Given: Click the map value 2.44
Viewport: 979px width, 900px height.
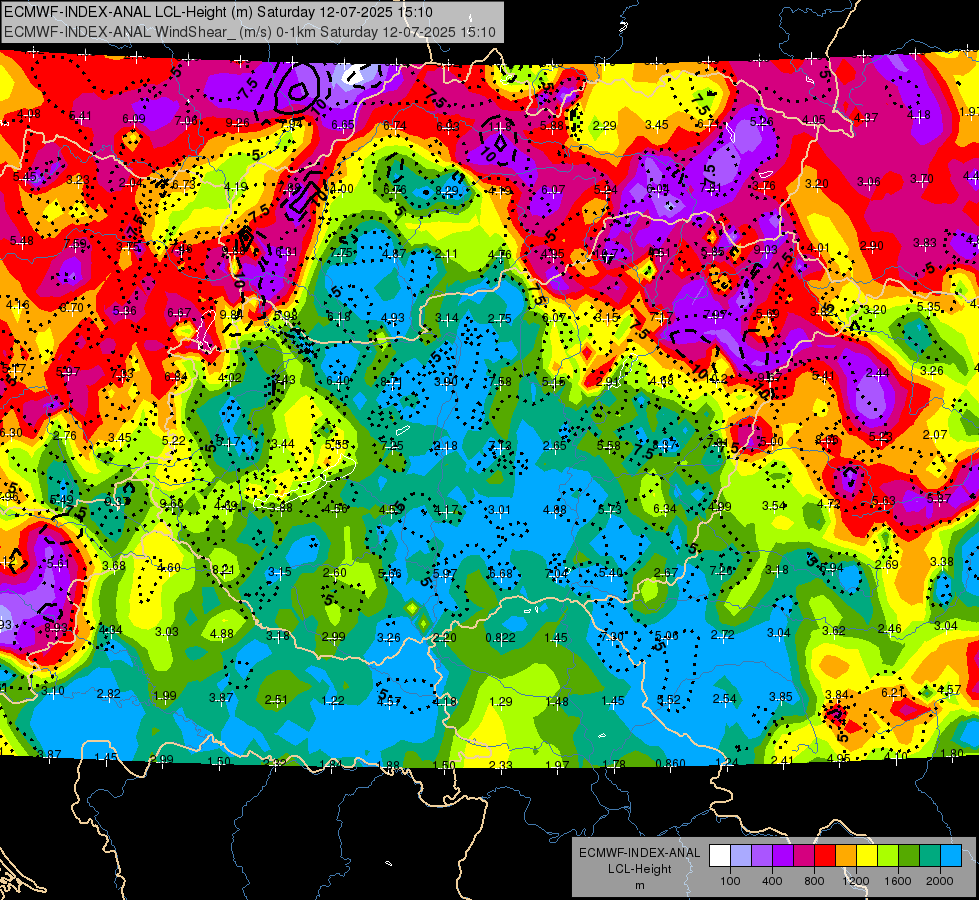Looking at the screenshot, I should [x=877, y=373].
